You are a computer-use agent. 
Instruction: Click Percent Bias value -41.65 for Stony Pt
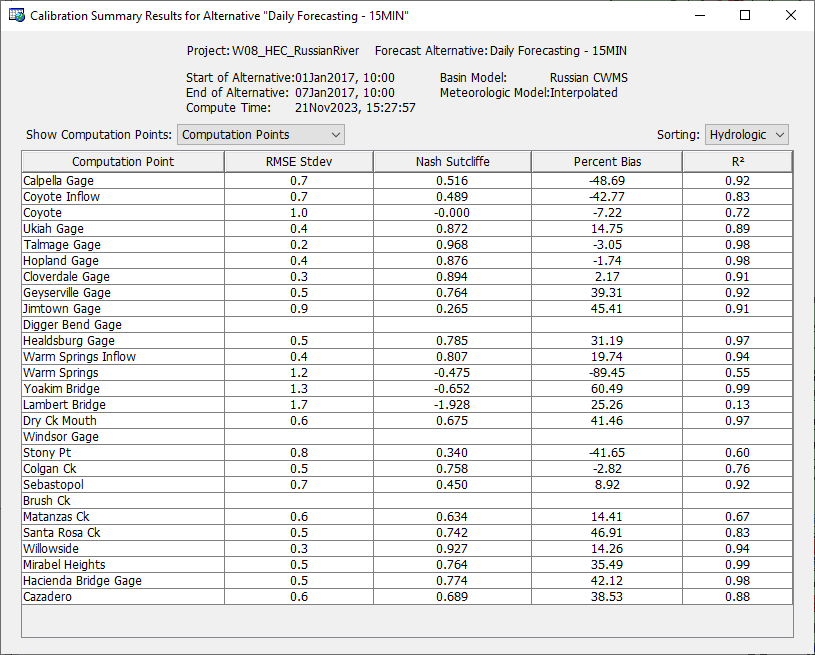[x=607, y=453]
